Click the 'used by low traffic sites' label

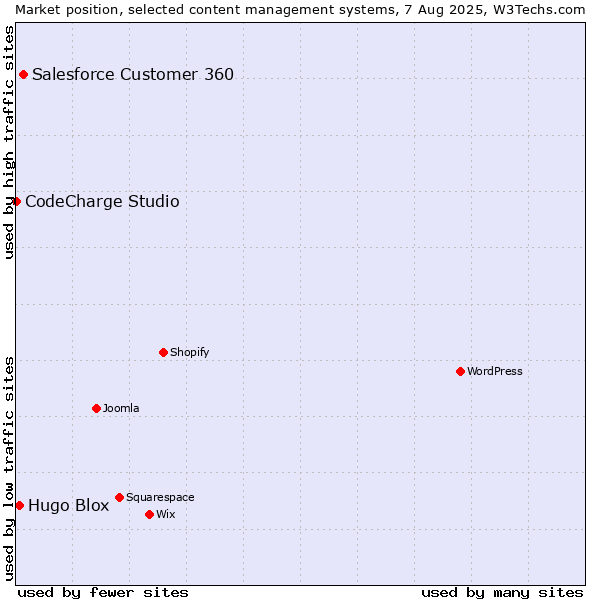click(8, 469)
